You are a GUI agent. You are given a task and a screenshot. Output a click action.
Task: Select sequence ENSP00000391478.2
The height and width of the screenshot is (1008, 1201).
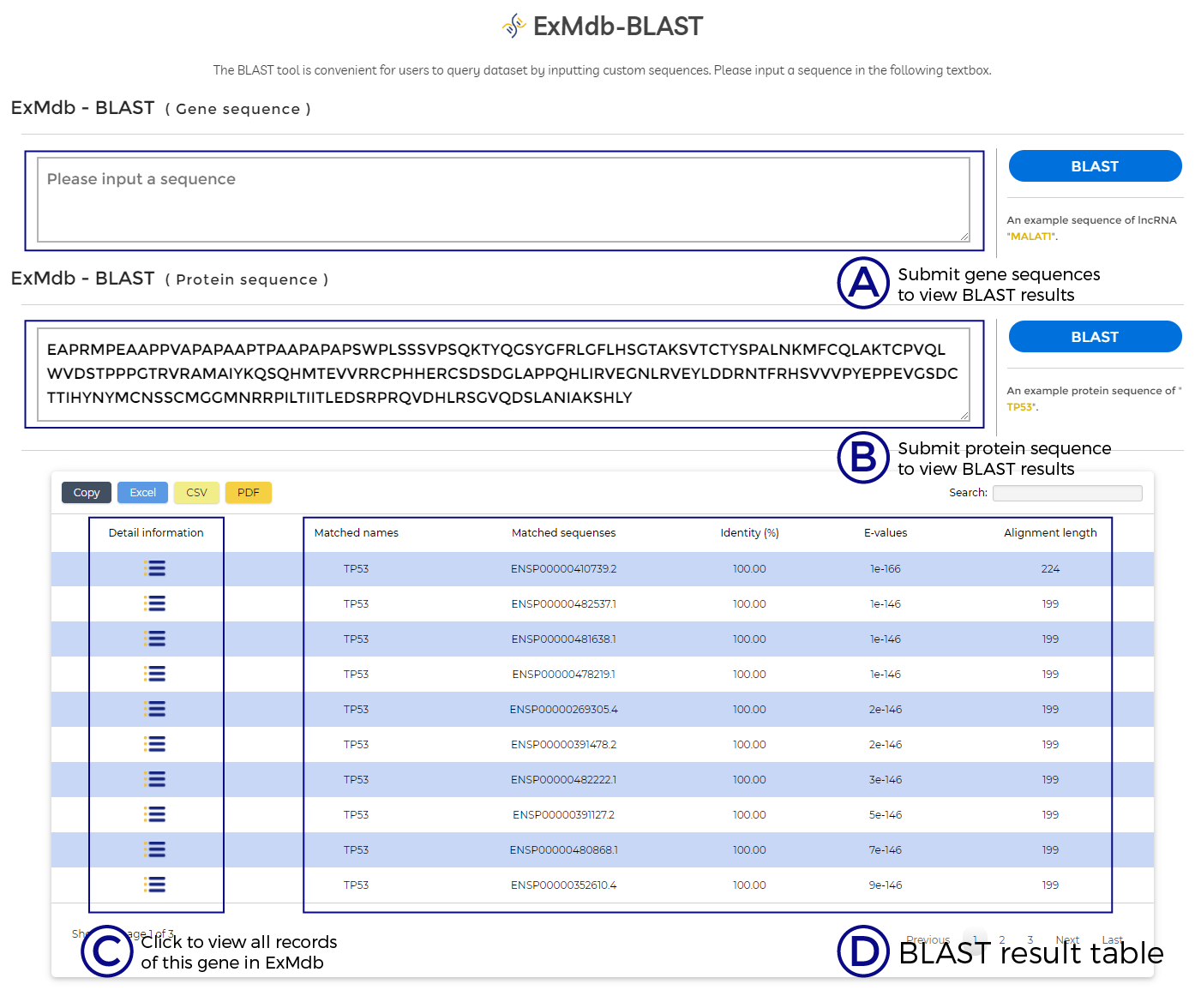pos(564,745)
